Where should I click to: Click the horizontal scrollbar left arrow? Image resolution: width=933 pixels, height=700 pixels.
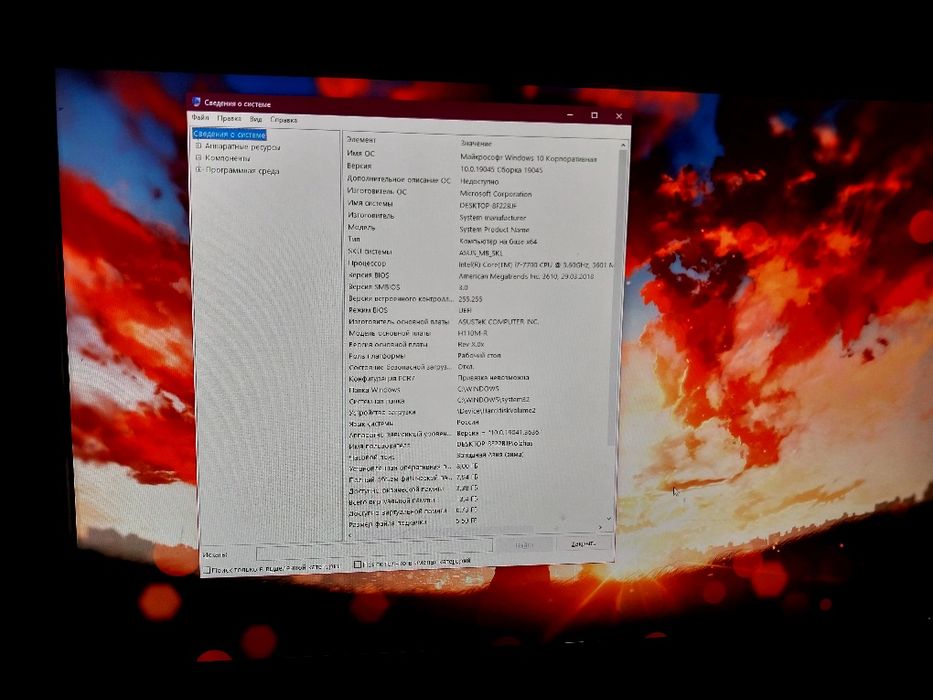pos(348,535)
